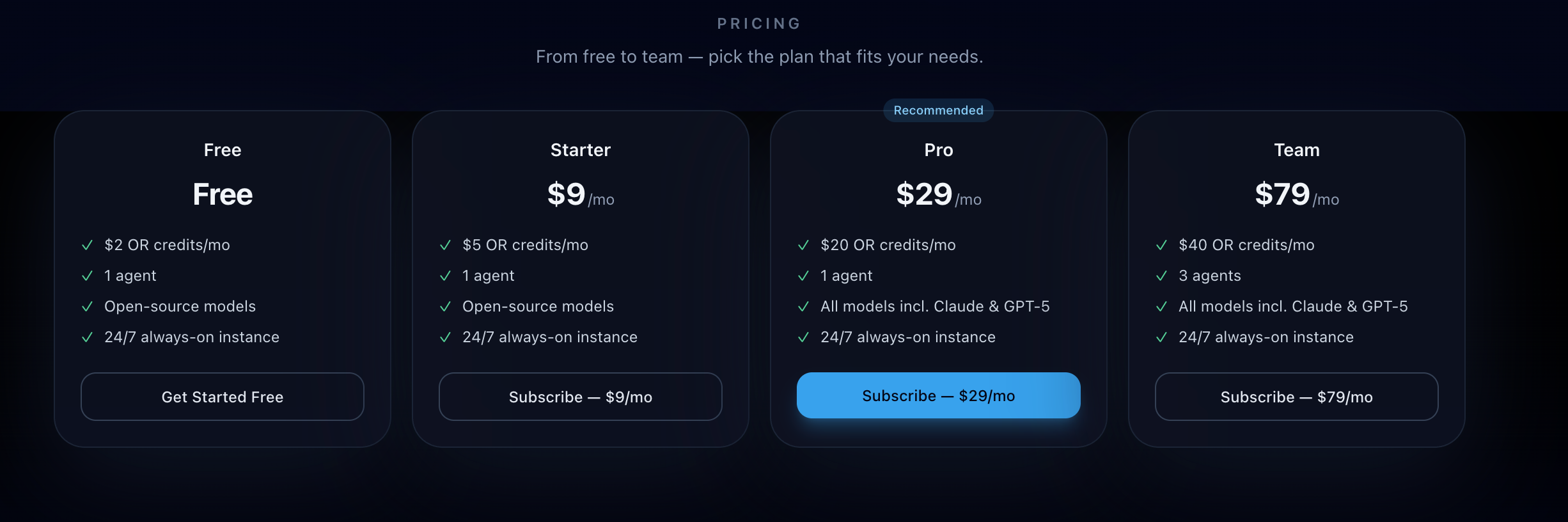Click checkmark next to $5 OR credits/mo
The height and width of the screenshot is (522, 1568).
(x=446, y=245)
